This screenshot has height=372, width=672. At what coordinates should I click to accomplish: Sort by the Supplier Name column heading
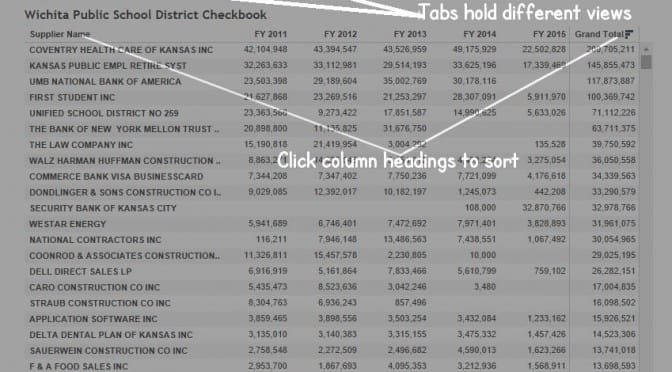point(60,34)
